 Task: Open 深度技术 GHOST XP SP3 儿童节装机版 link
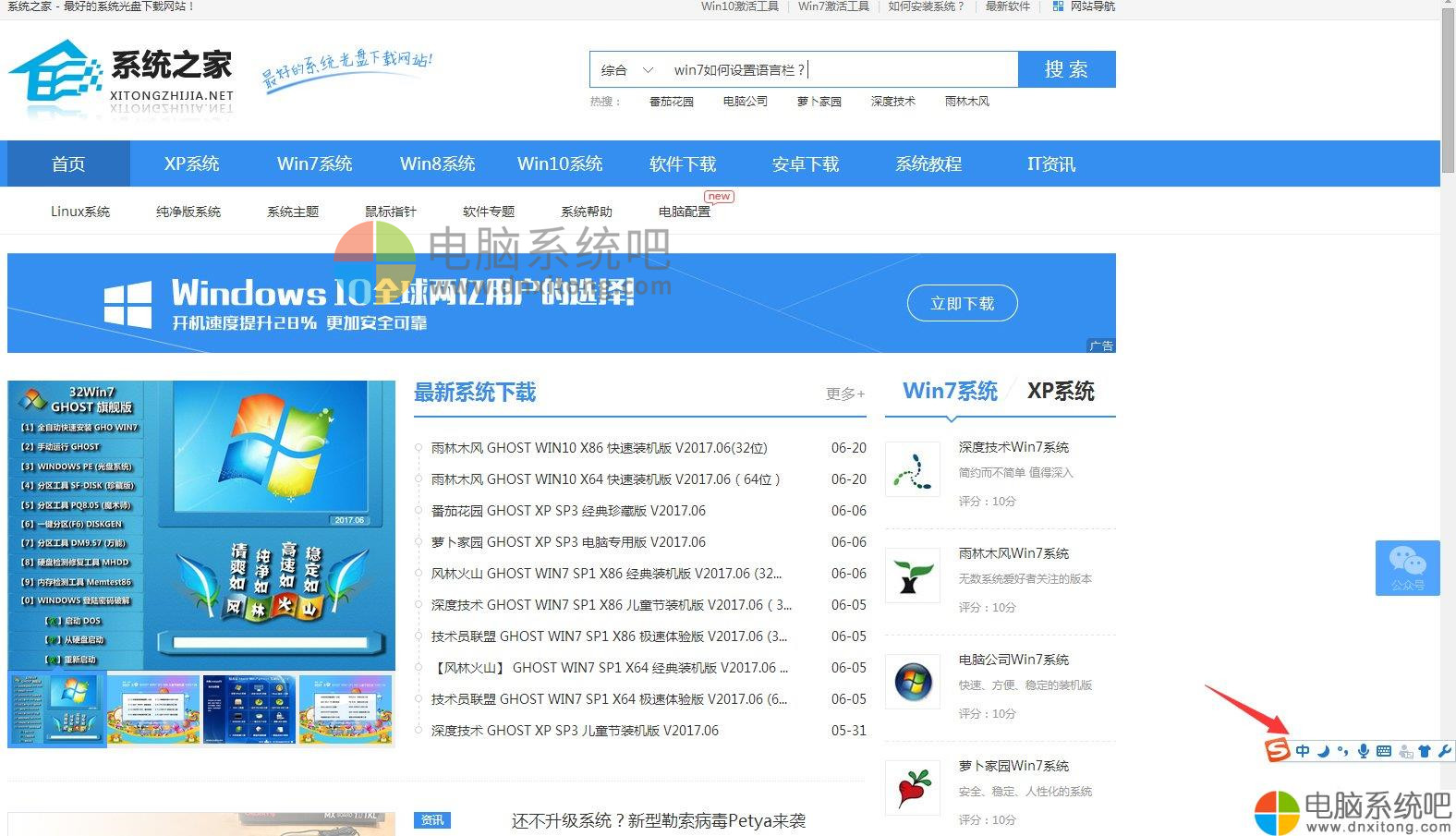[x=575, y=731]
